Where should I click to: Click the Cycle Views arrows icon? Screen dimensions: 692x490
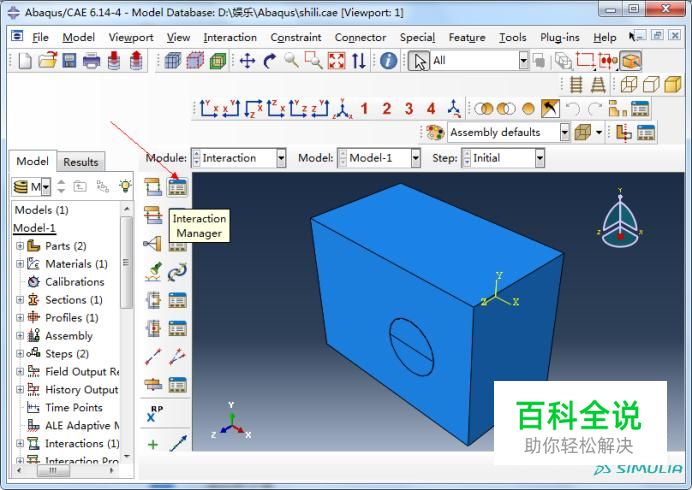click(359, 60)
